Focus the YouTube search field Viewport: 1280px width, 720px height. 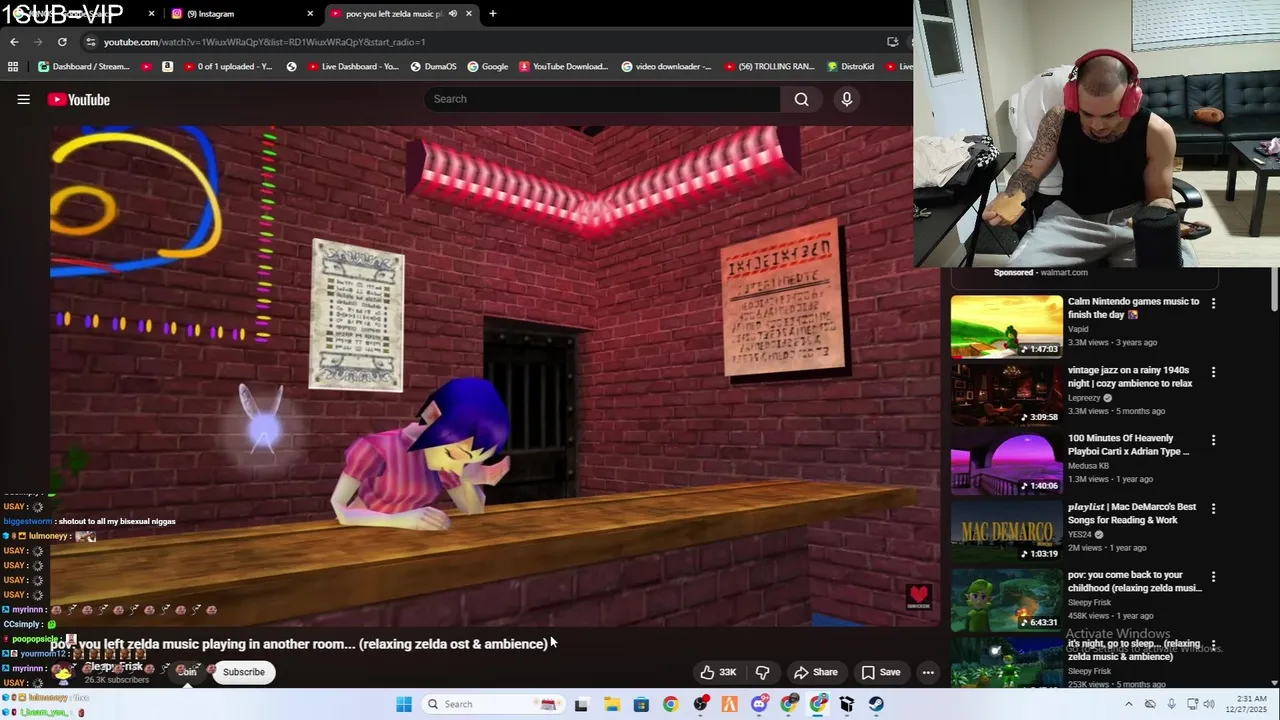click(x=603, y=99)
